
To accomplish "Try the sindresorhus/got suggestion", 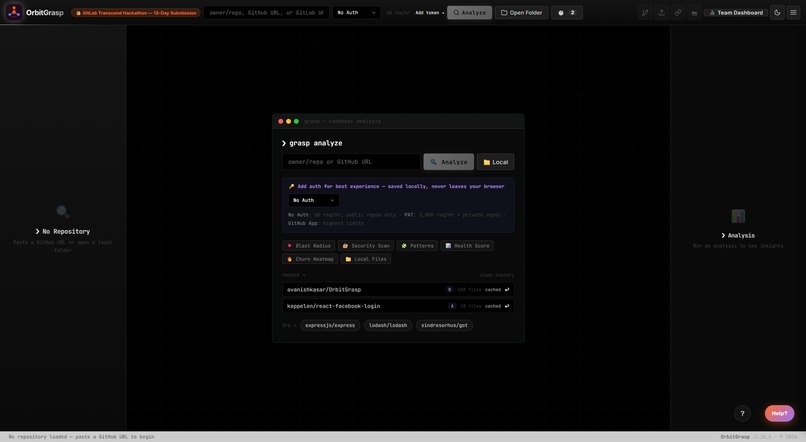I will [x=444, y=325].
